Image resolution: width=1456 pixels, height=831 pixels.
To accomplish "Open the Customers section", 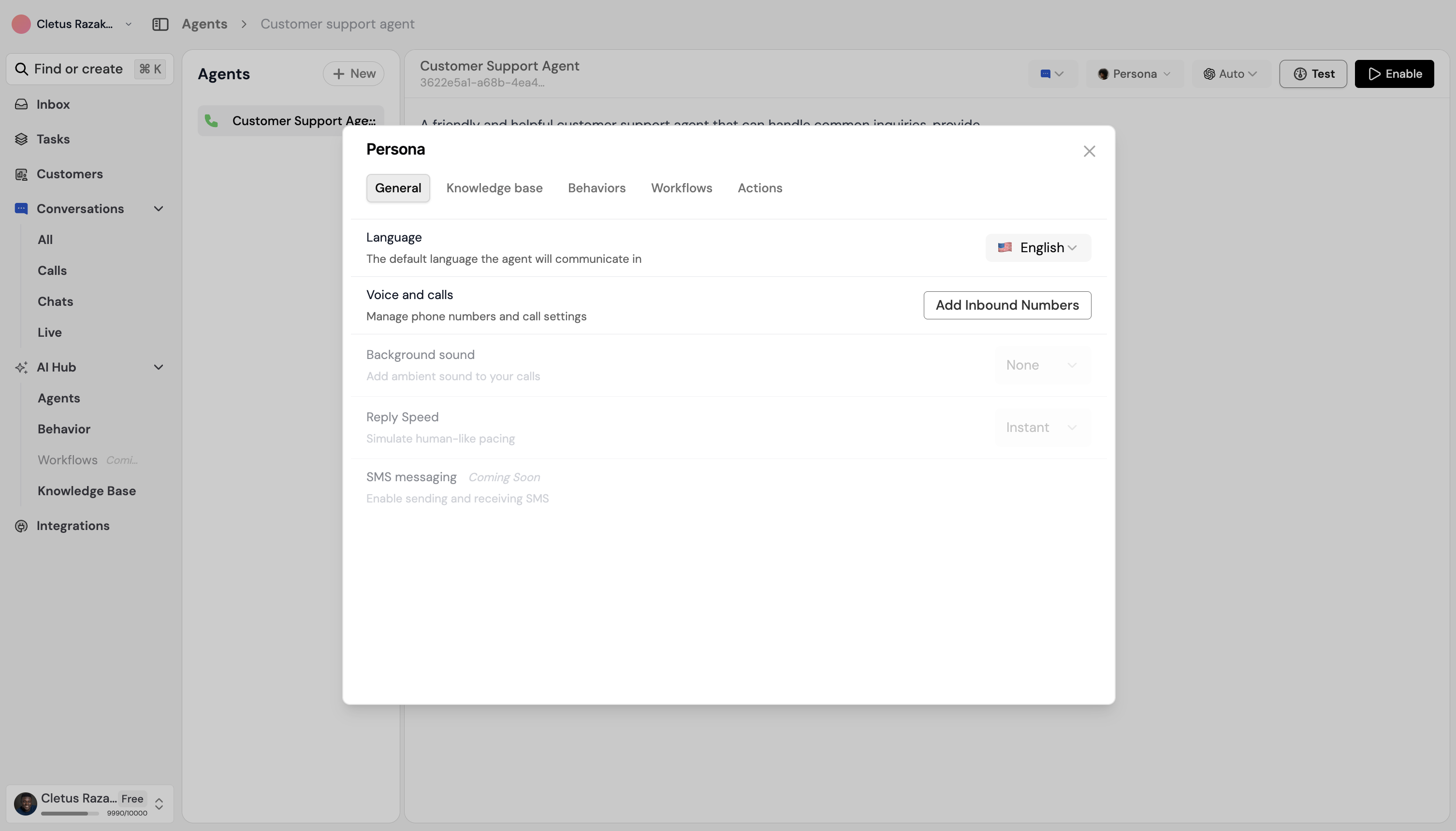I will 69,174.
